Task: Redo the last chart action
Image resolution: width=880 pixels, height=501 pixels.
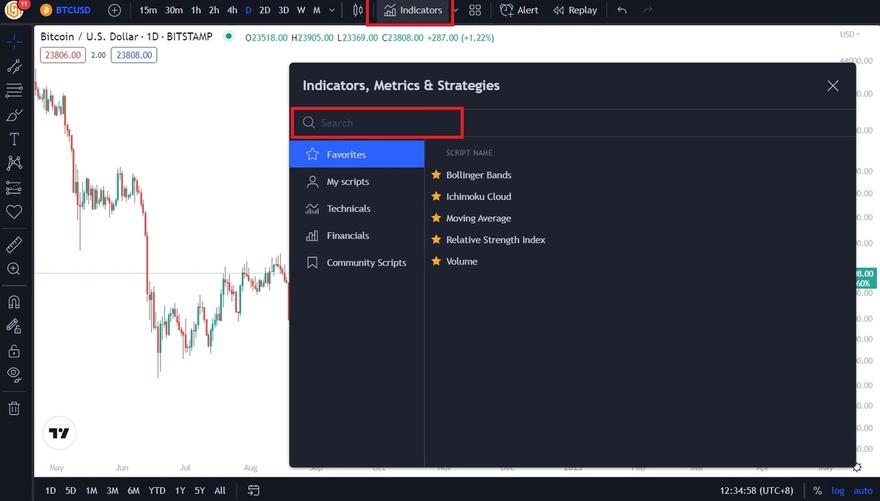Action: tap(648, 10)
